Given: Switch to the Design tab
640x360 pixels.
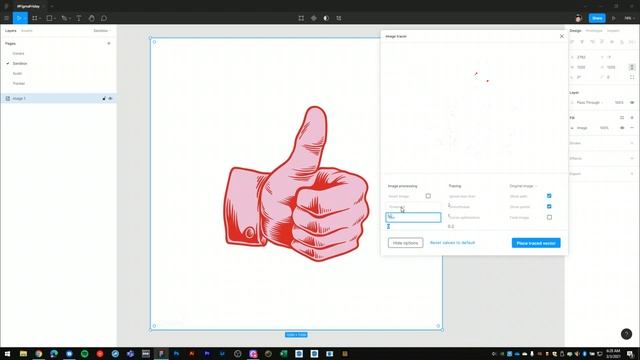Looking at the screenshot, I should click(576, 31).
